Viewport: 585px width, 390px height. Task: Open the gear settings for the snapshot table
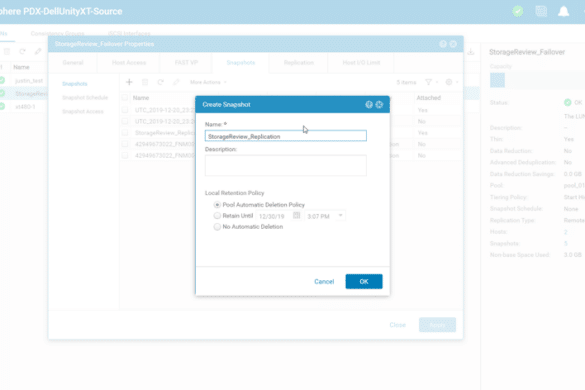tap(449, 82)
